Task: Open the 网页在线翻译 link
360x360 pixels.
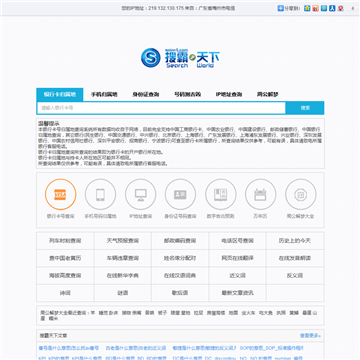Action: pos(238,258)
